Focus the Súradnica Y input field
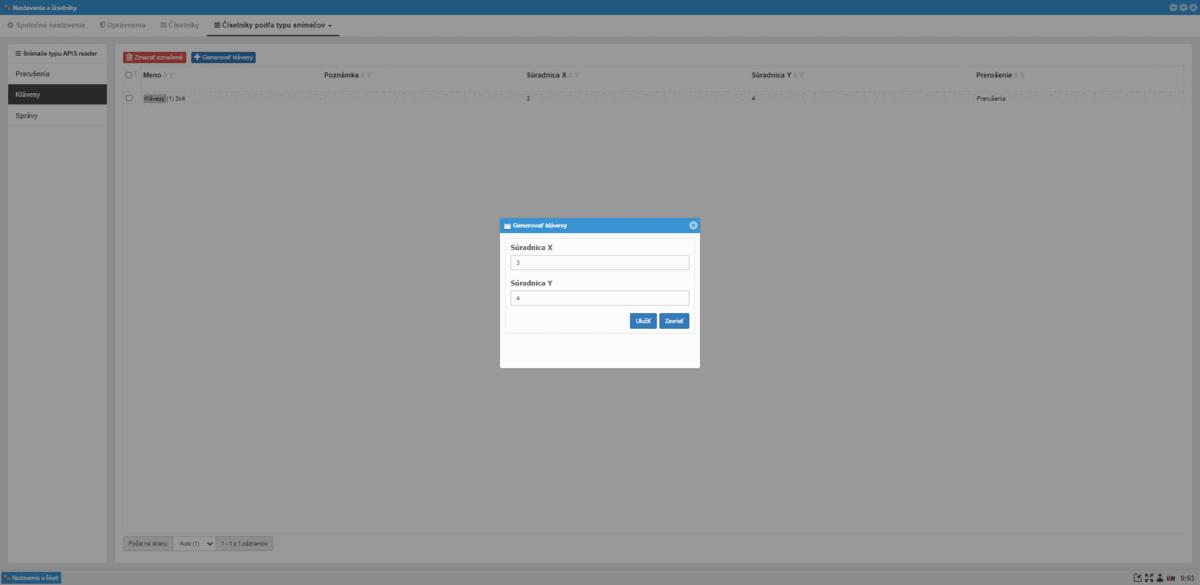 599,298
